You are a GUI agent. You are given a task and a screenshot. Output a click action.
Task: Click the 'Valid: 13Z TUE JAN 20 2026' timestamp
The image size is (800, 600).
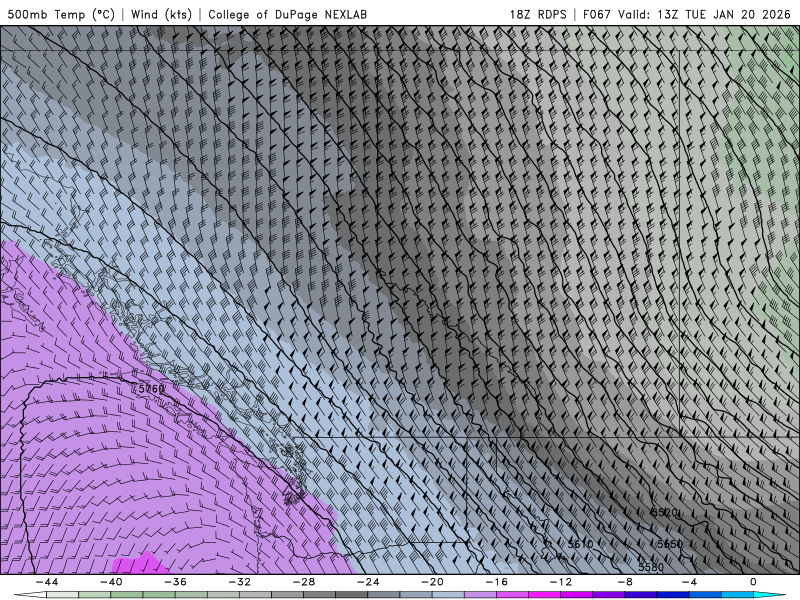[x=704, y=14]
